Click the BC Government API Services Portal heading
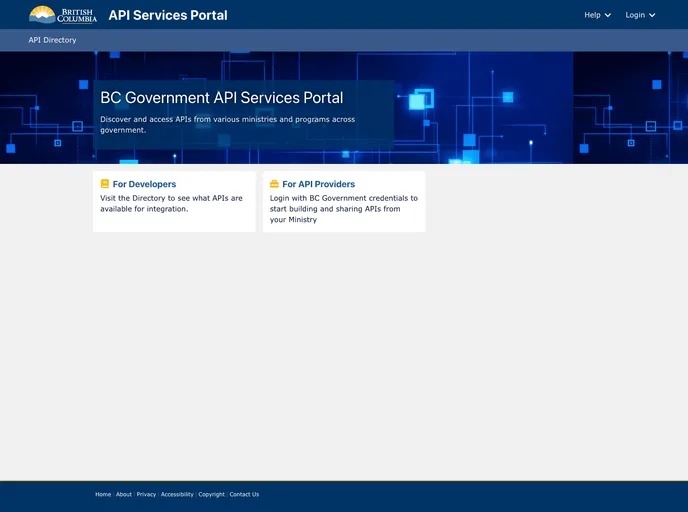 [x=222, y=97]
